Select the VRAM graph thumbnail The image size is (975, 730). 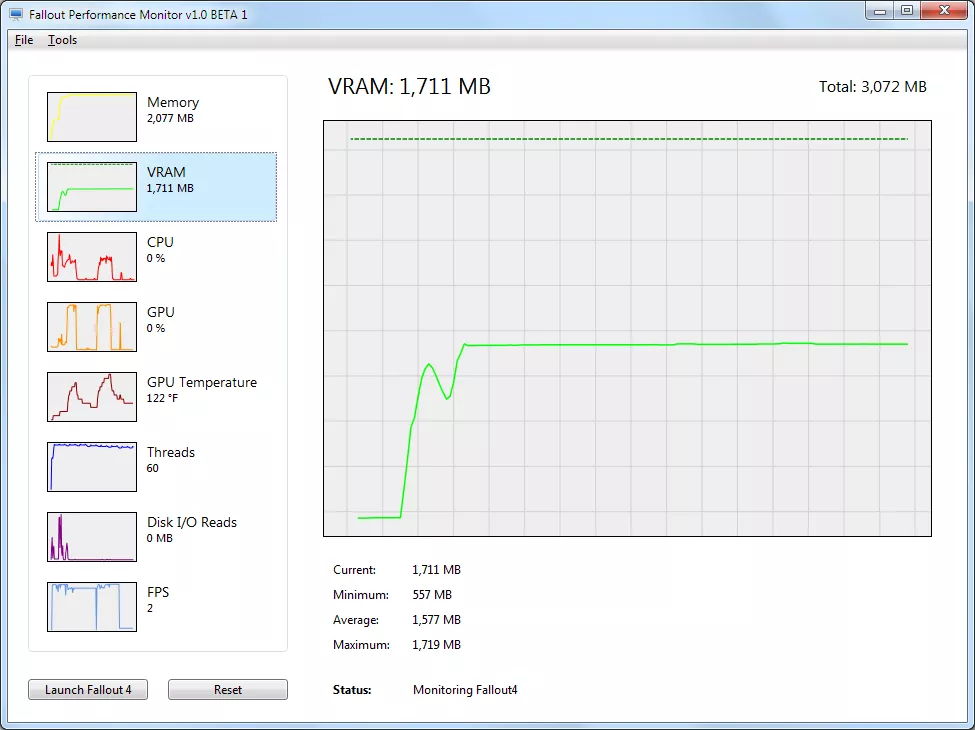click(92, 187)
